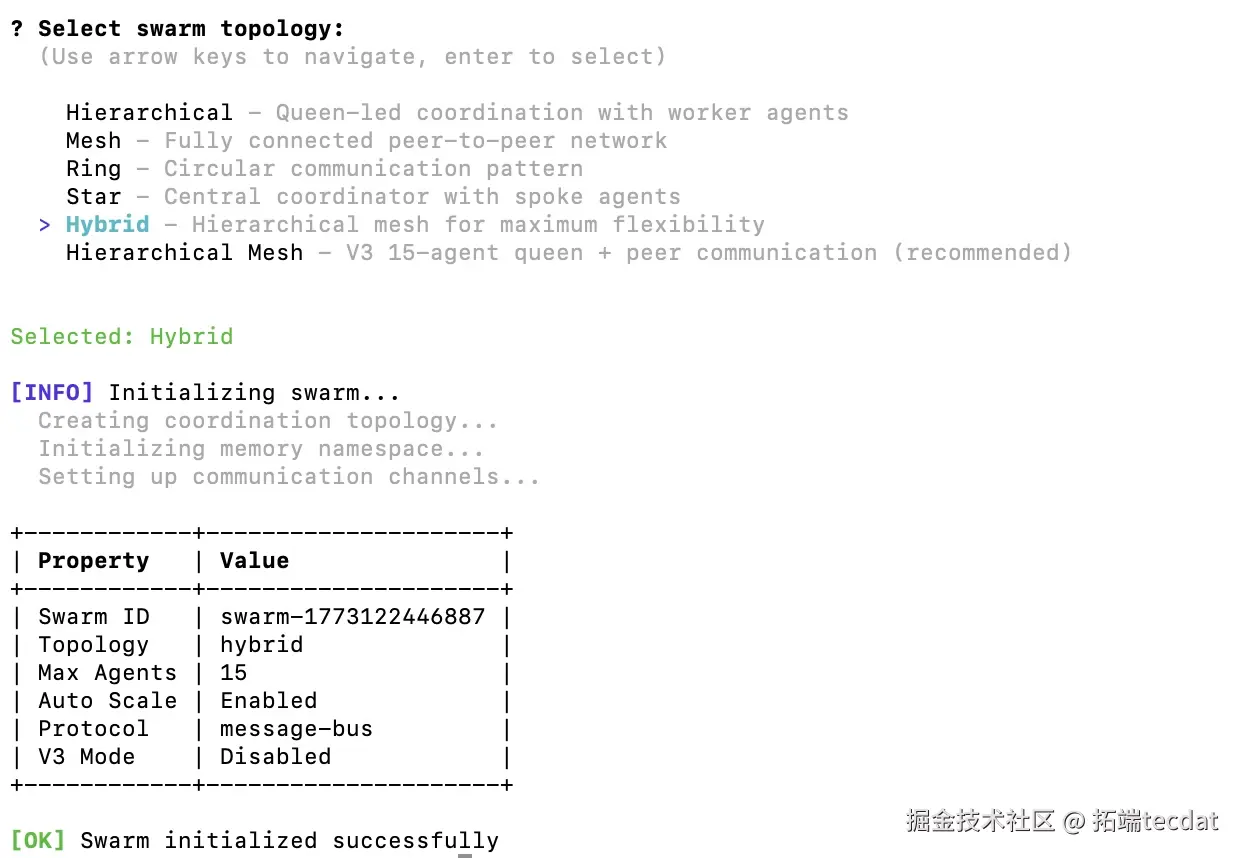Click the Value column header
Viewport: 1242px width, 858px height.
click(254, 561)
